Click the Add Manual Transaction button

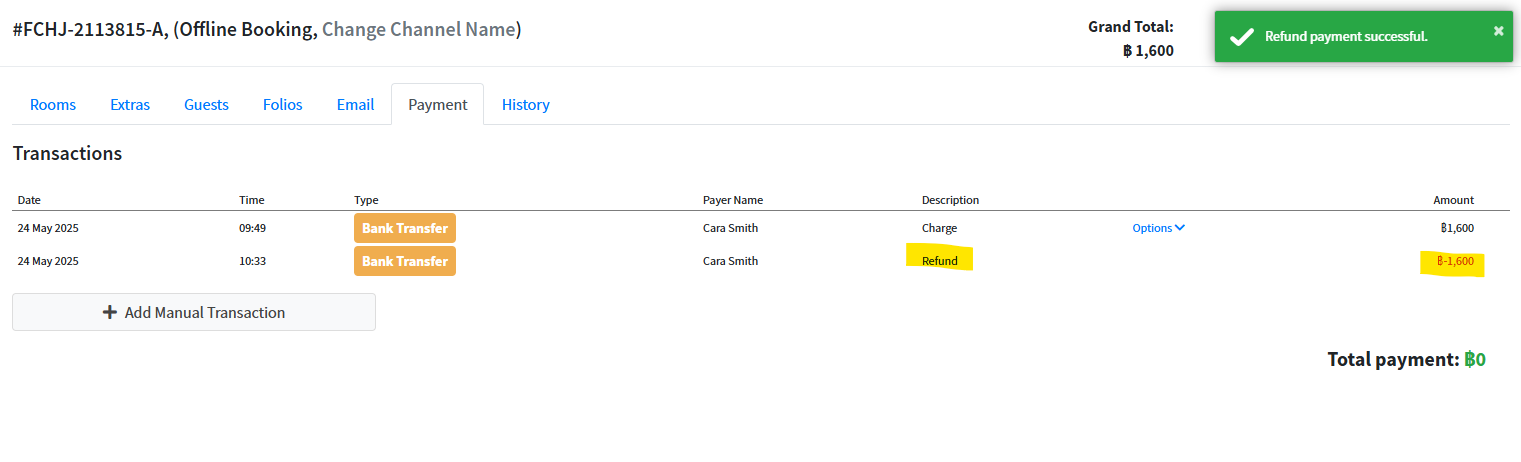click(194, 312)
